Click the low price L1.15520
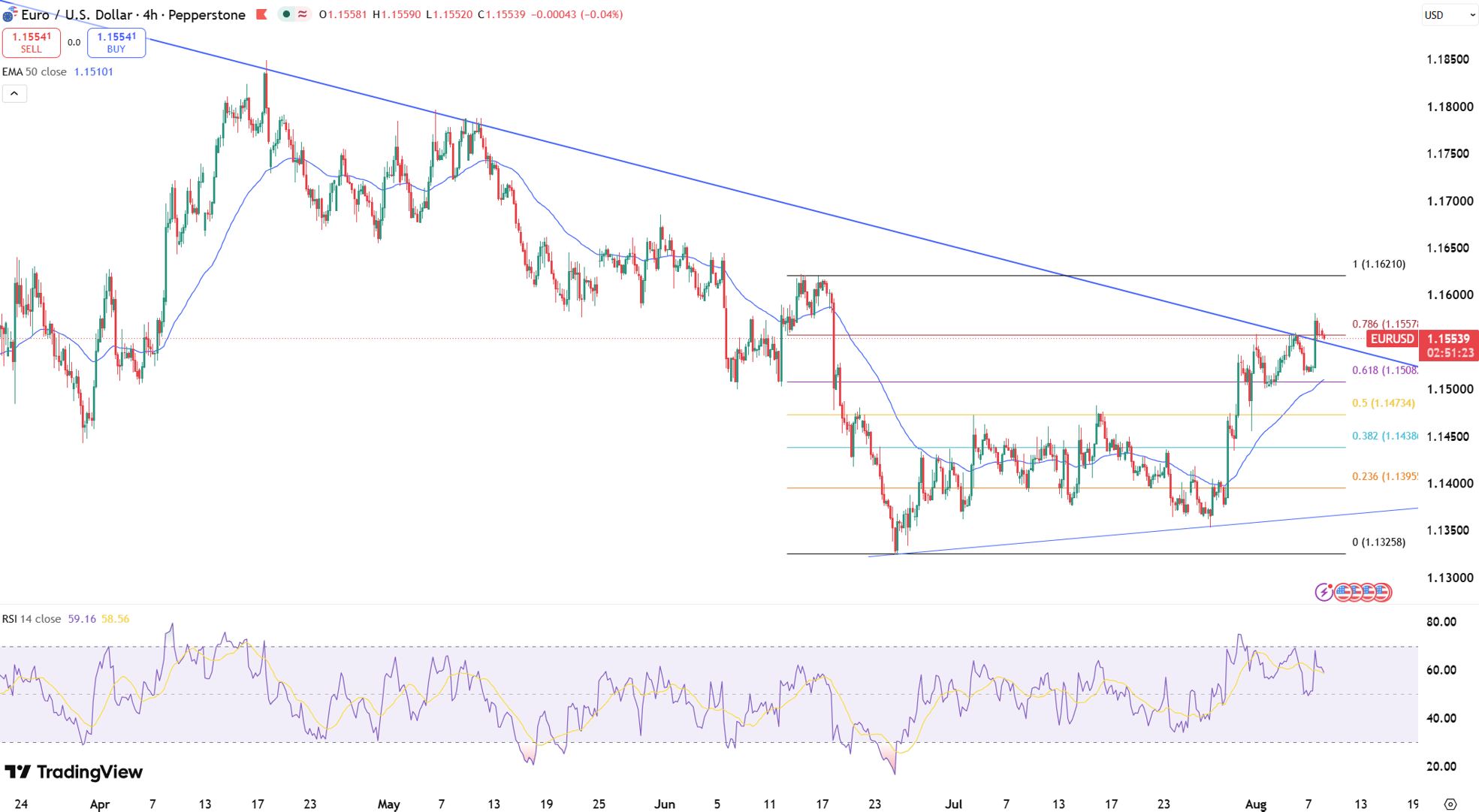 (x=449, y=14)
